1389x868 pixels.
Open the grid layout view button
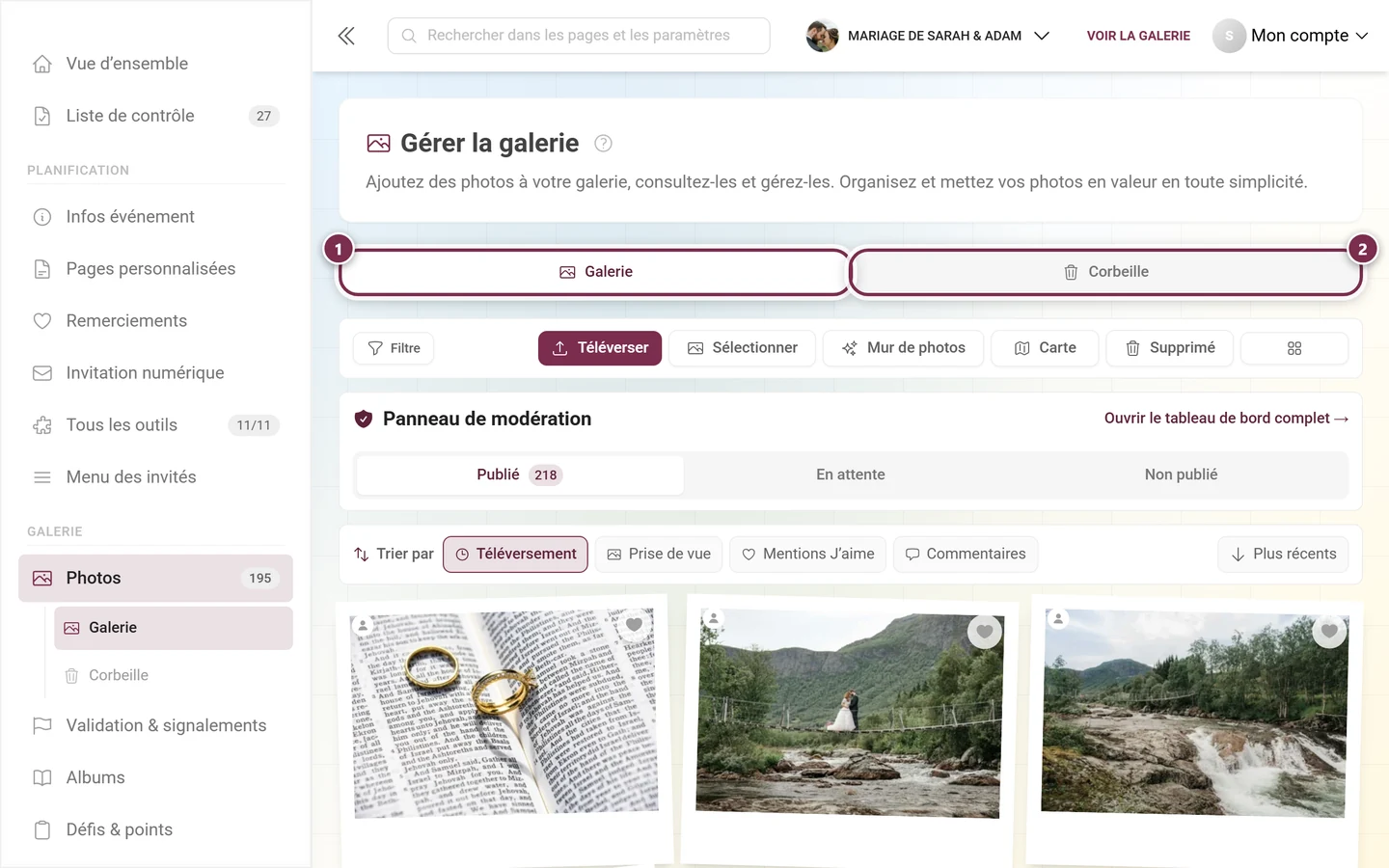(x=1294, y=348)
